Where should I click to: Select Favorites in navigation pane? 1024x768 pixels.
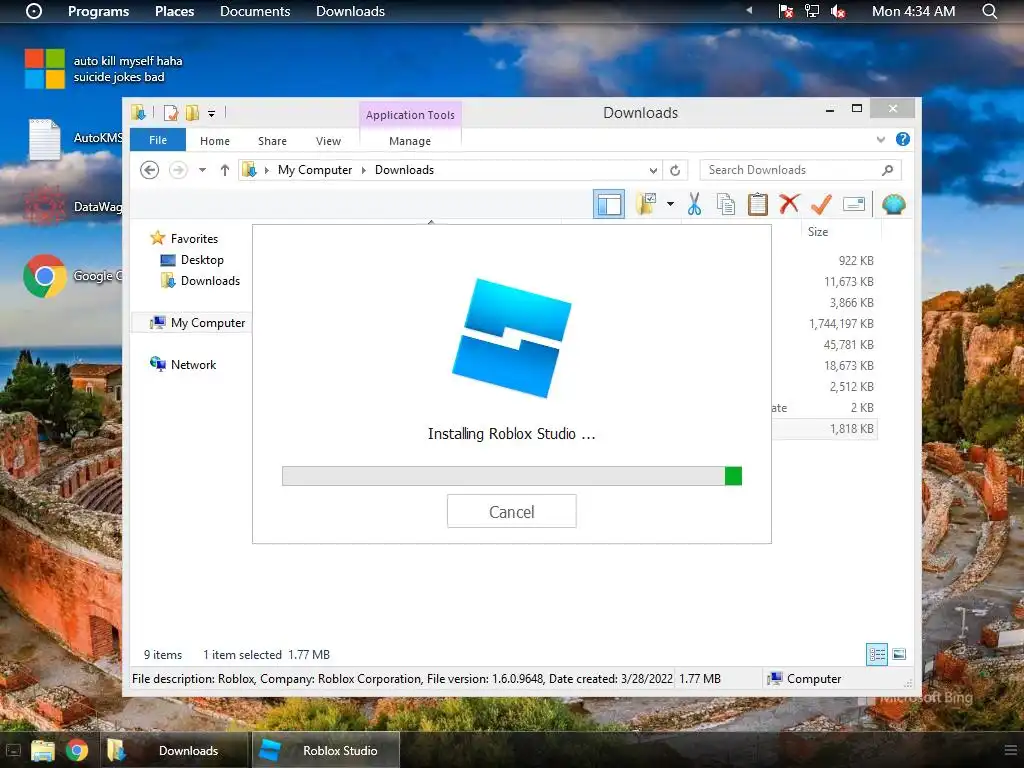194,238
